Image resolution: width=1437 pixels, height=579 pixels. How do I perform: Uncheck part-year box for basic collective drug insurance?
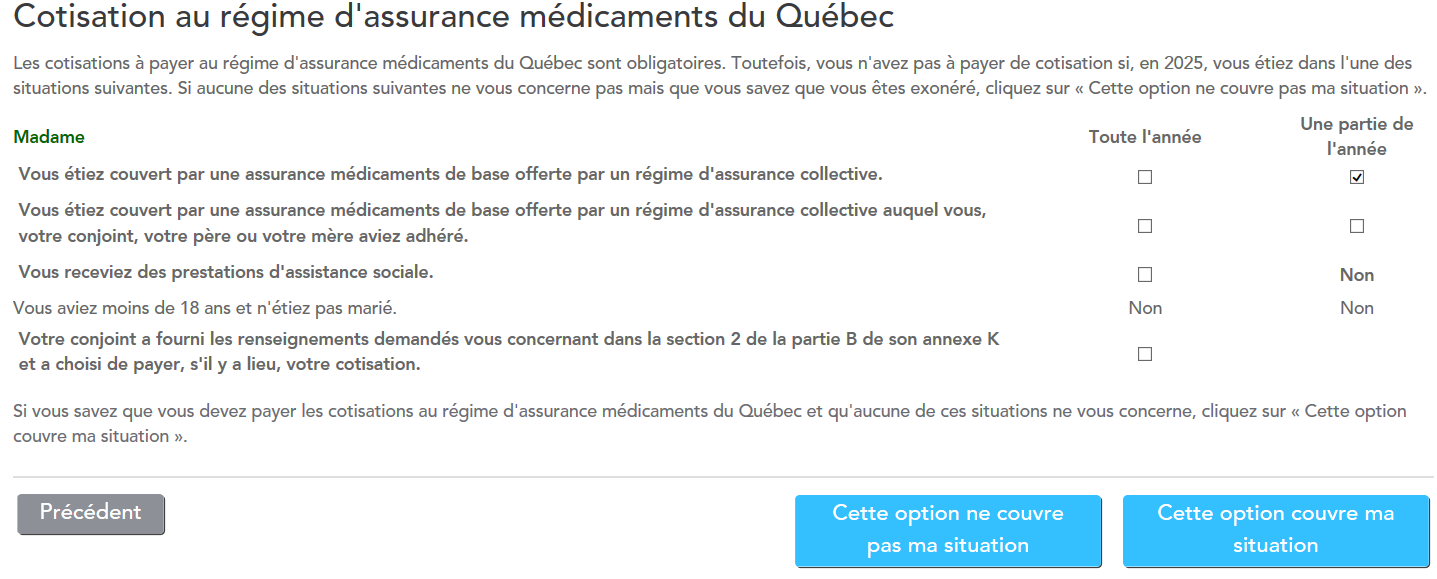pyautogui.click(x=1356, y=177)
